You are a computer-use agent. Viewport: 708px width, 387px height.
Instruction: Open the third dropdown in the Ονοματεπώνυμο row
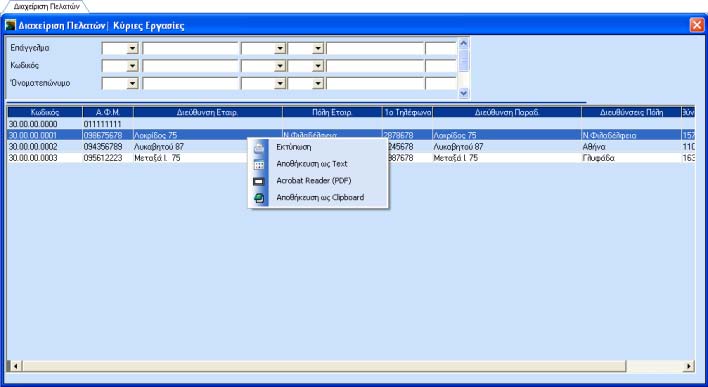pos(318,84)
